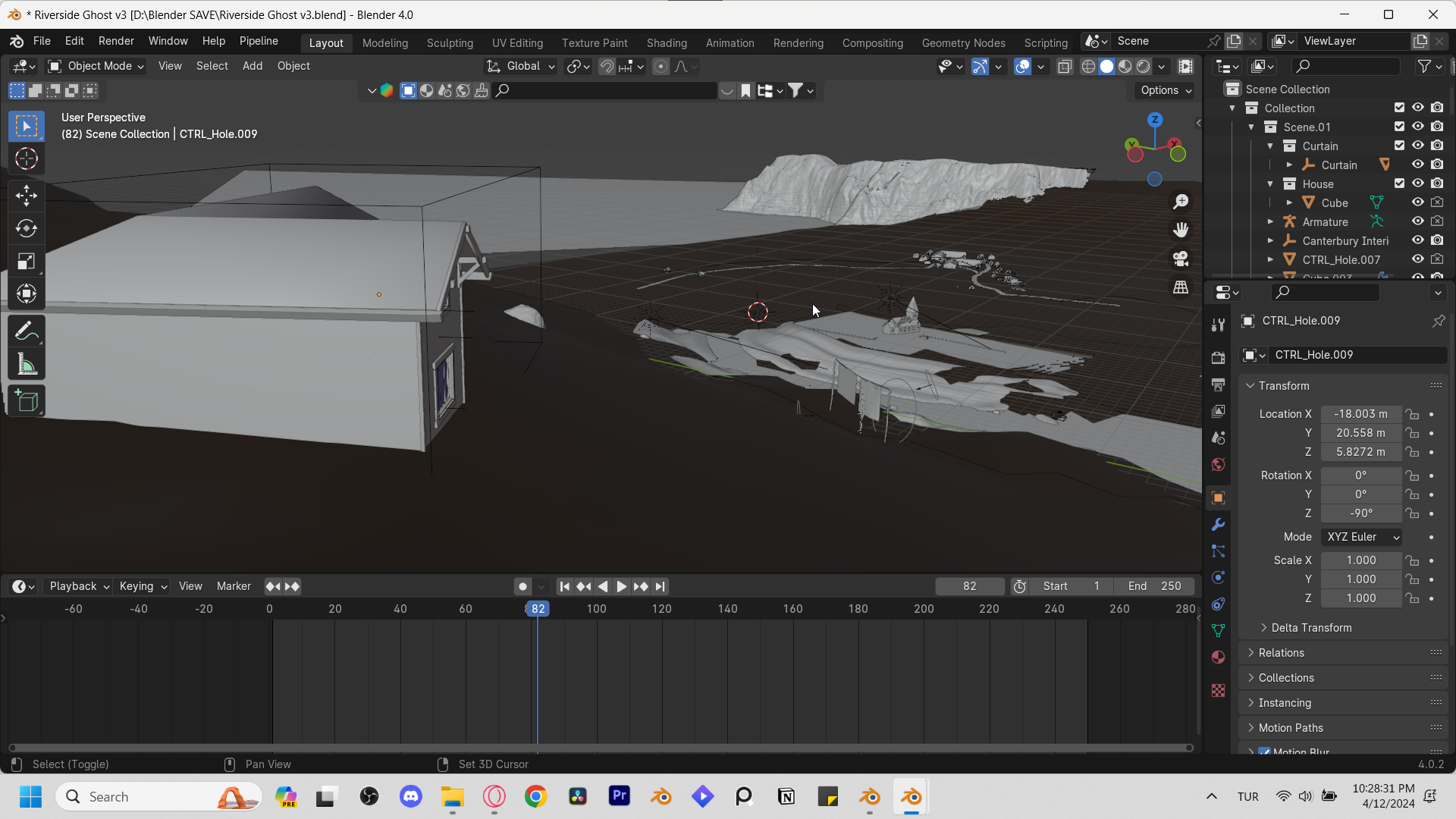Viewport: 1456px width, 819px height.
Task: Hide the Curtain collection with eye icon
Action: (x=1417, y=146)
